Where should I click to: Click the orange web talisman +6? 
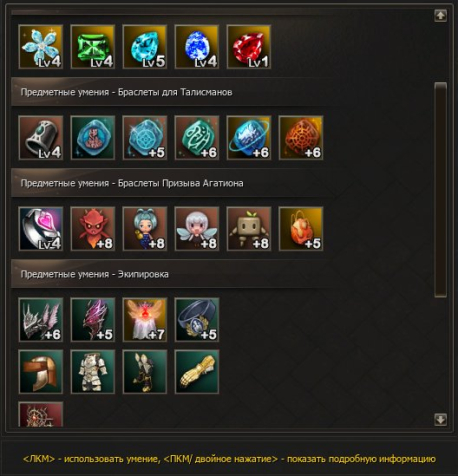[301, 138]
